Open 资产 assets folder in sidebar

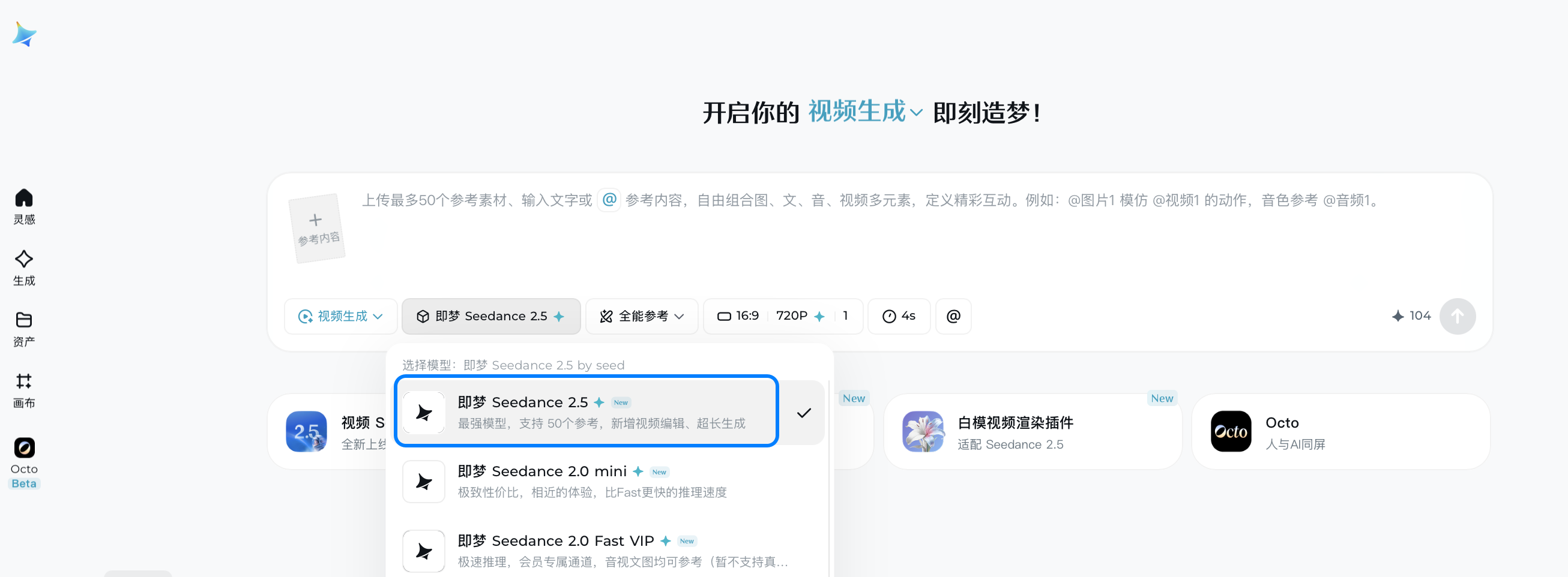[x=24, y=329]
